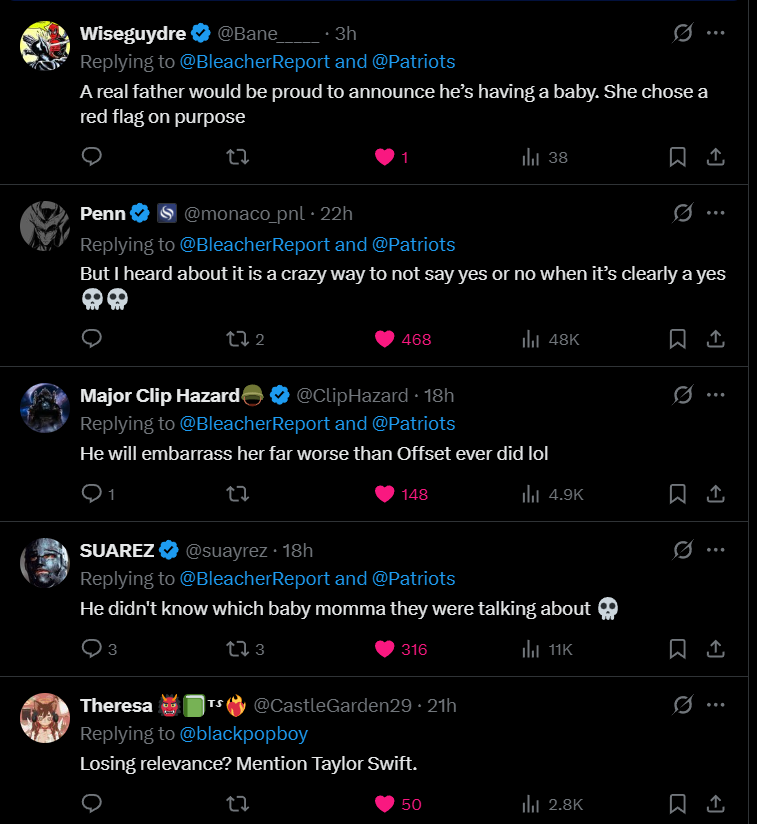Like Major Clip Hazard's tweet
This screenshot has width=757, height=824.
click(385, 494)
